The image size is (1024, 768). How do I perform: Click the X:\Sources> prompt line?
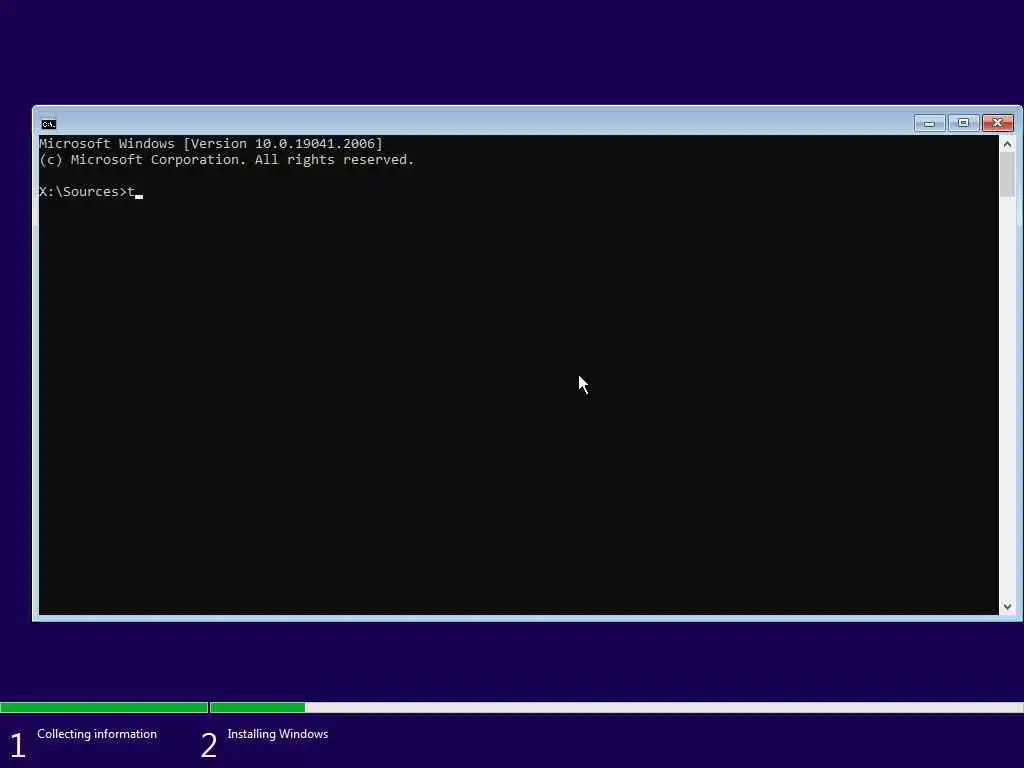[x=91, y=192]
